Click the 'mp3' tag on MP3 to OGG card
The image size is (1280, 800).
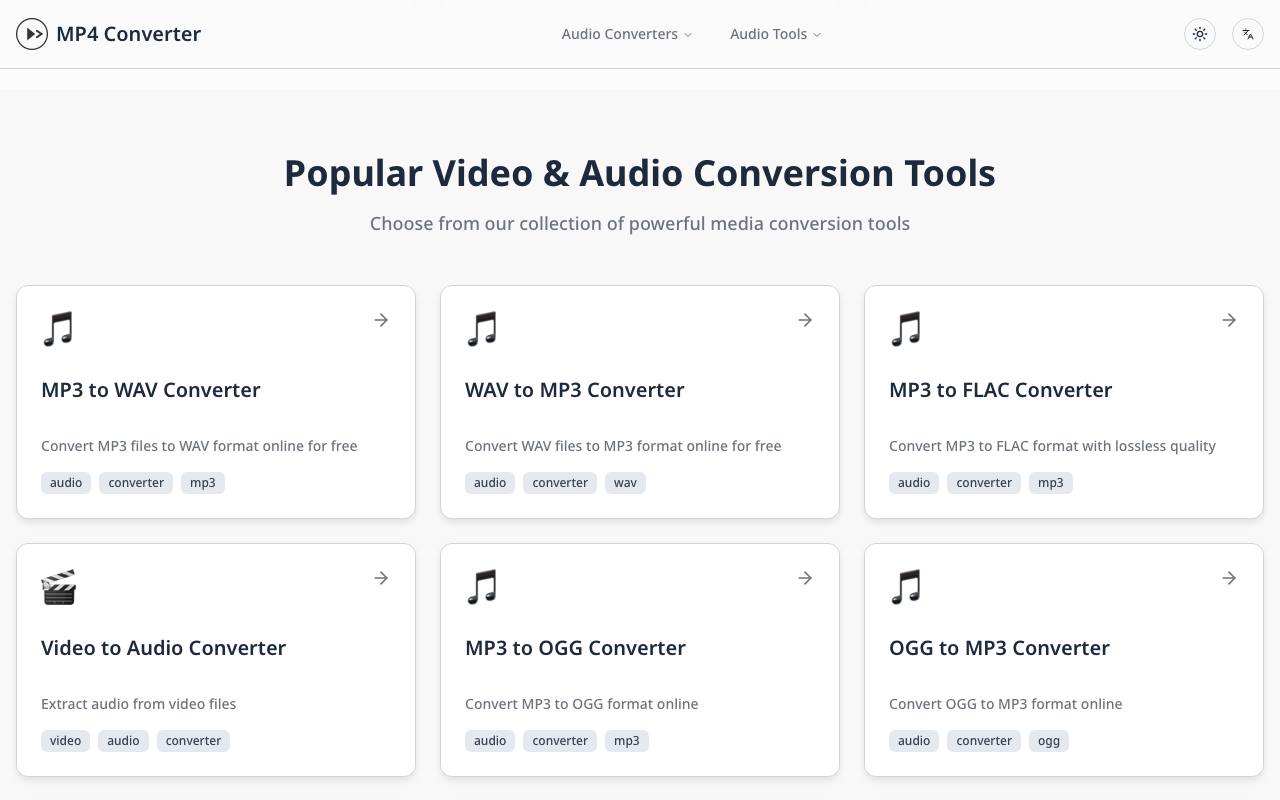(x=627, y=741)
